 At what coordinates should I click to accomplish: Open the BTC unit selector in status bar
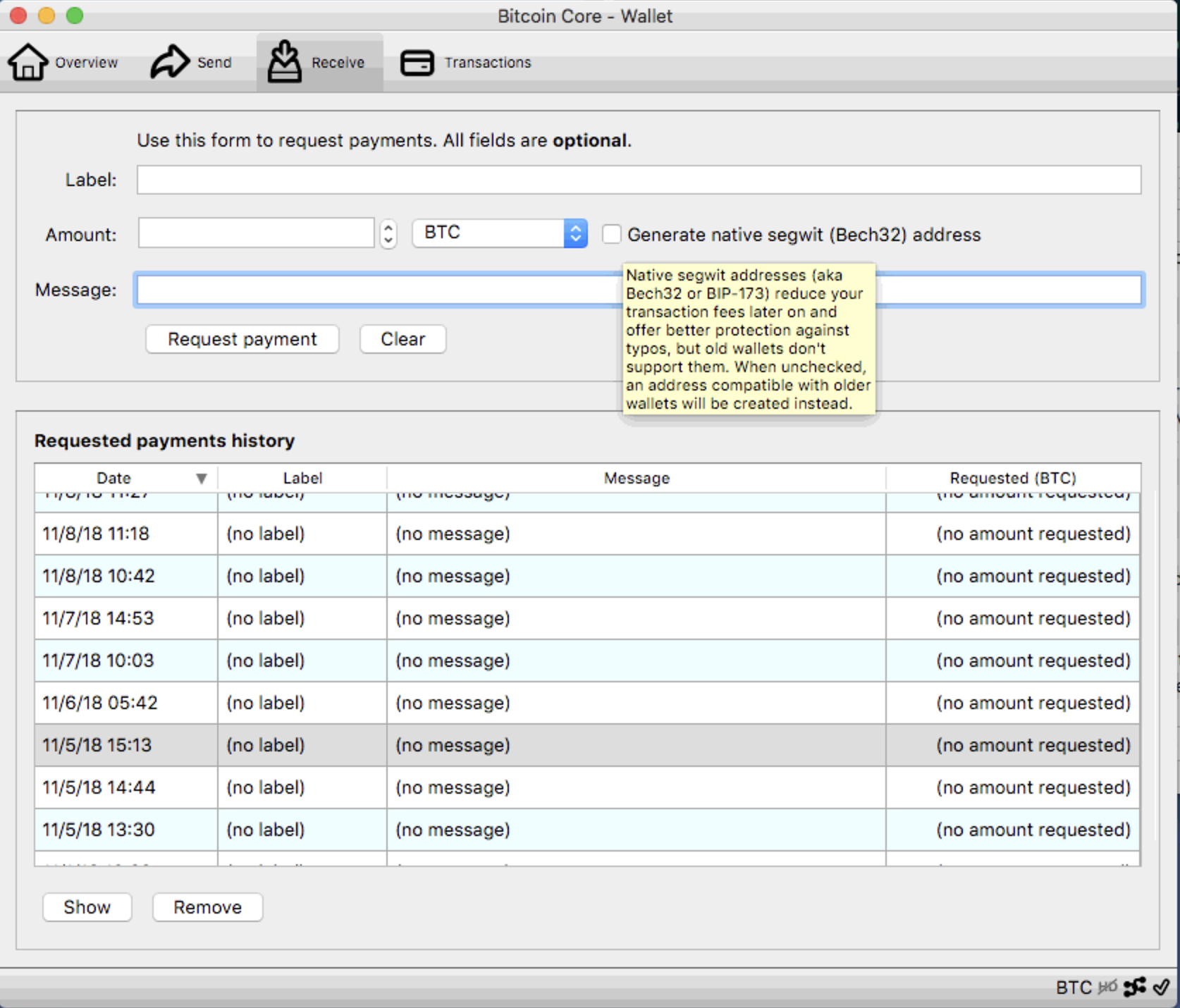pos(1074,988)
